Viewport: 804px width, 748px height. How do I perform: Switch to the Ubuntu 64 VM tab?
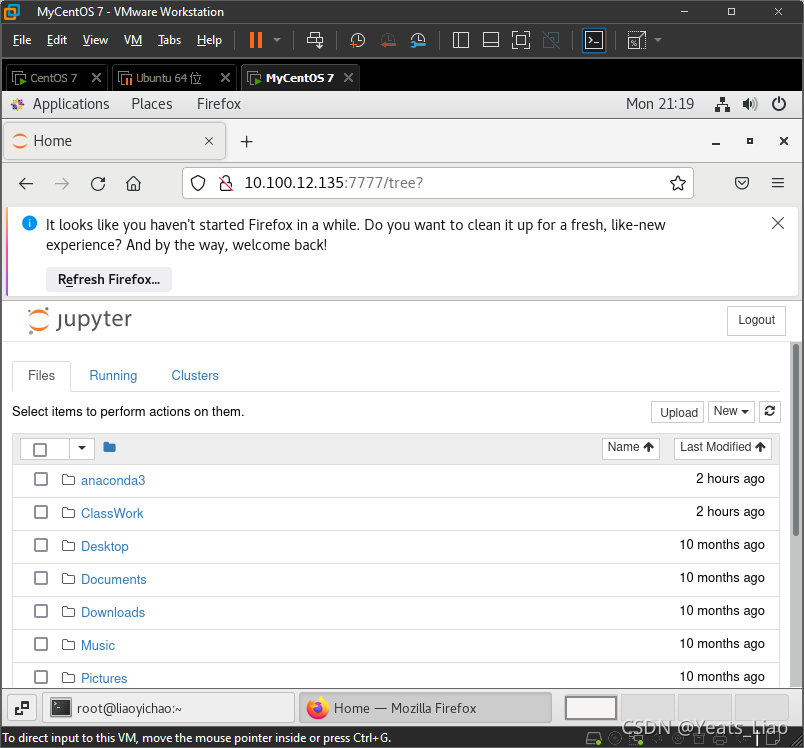tap(168, 78)
